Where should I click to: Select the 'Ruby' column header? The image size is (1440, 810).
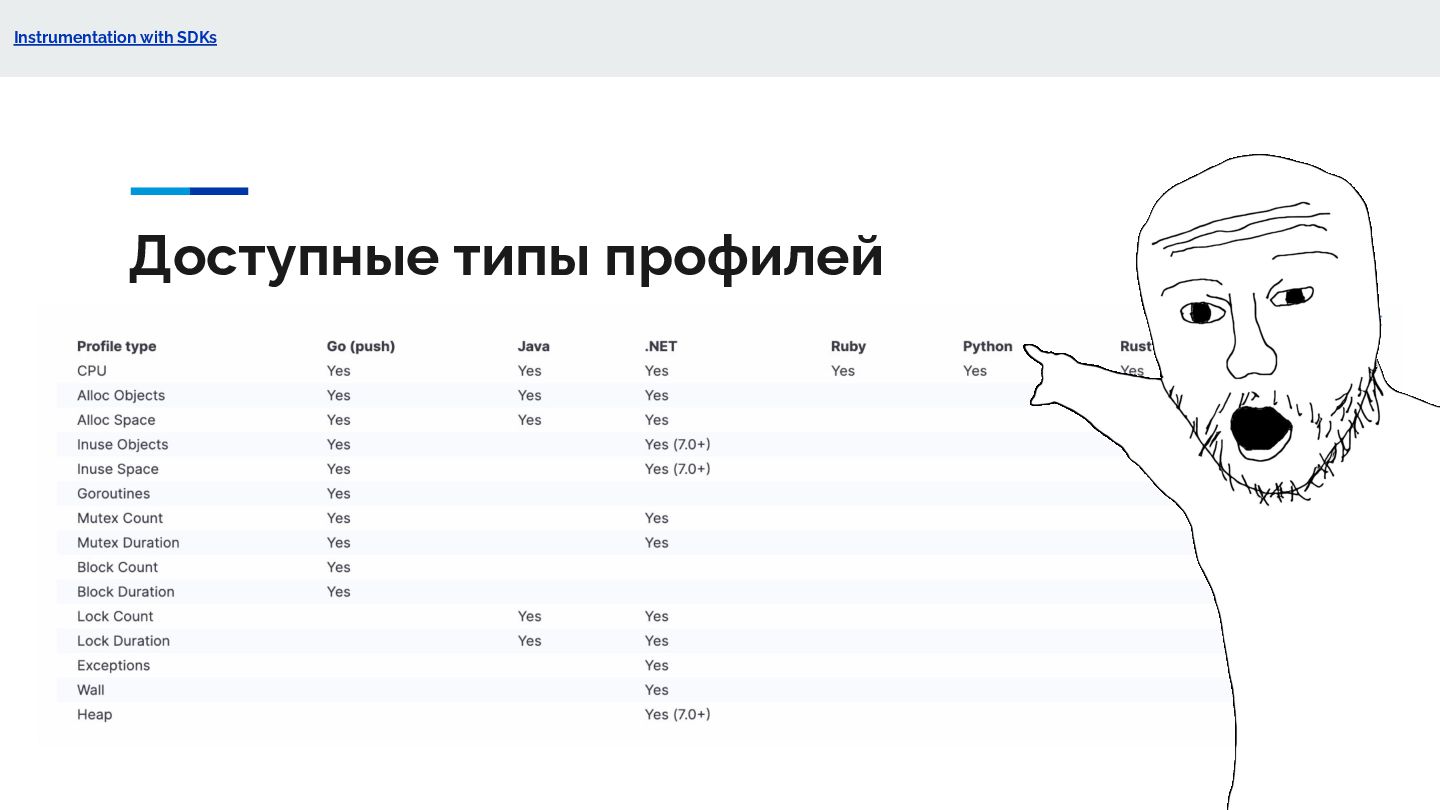tap(848, 346)
